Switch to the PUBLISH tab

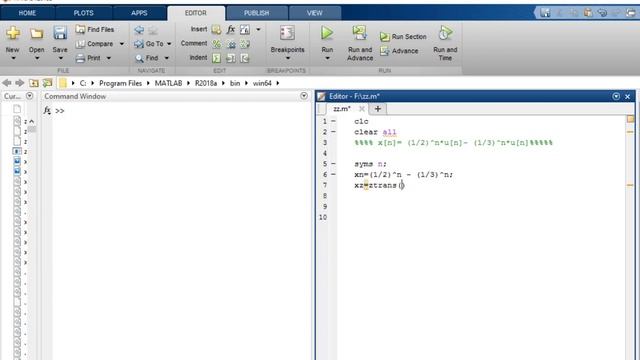tap(256, 13)
